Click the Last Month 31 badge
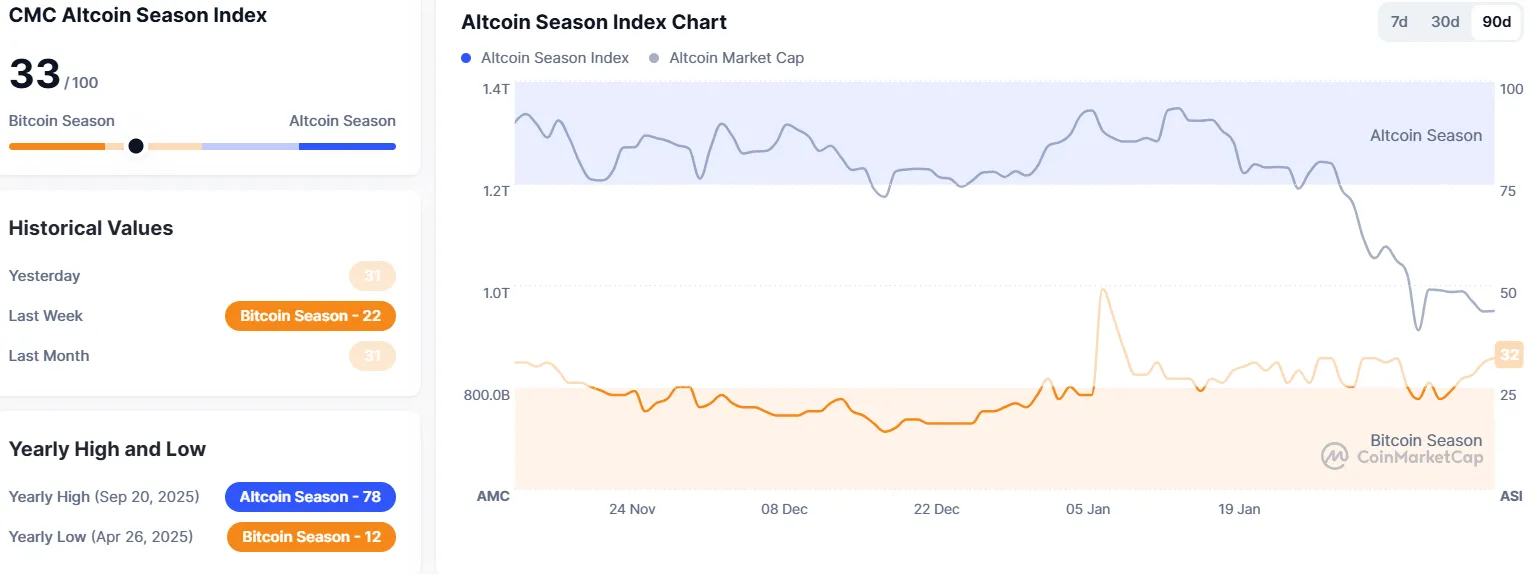 [372, 356]
